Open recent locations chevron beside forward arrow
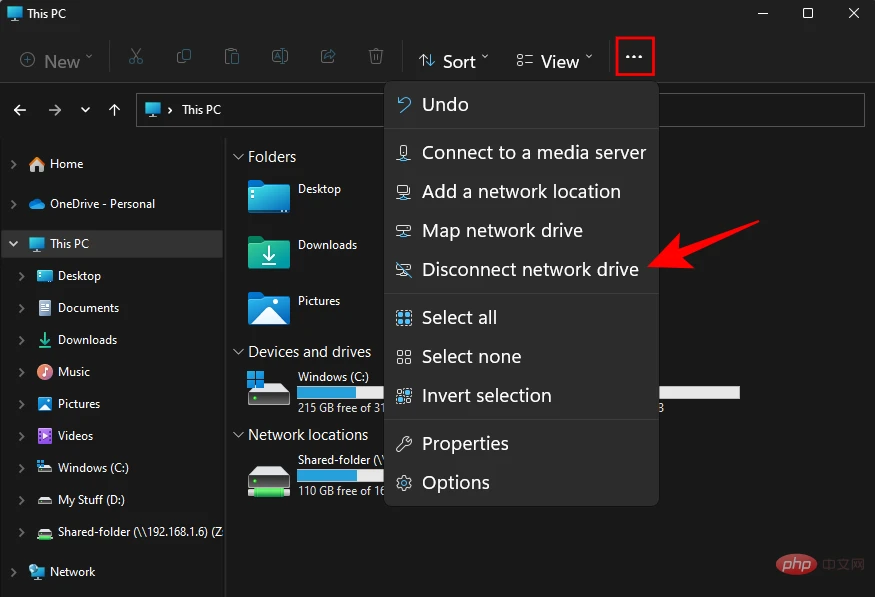Image resolution: width=875 pixels, height=597 pixels. coord(85,110)
